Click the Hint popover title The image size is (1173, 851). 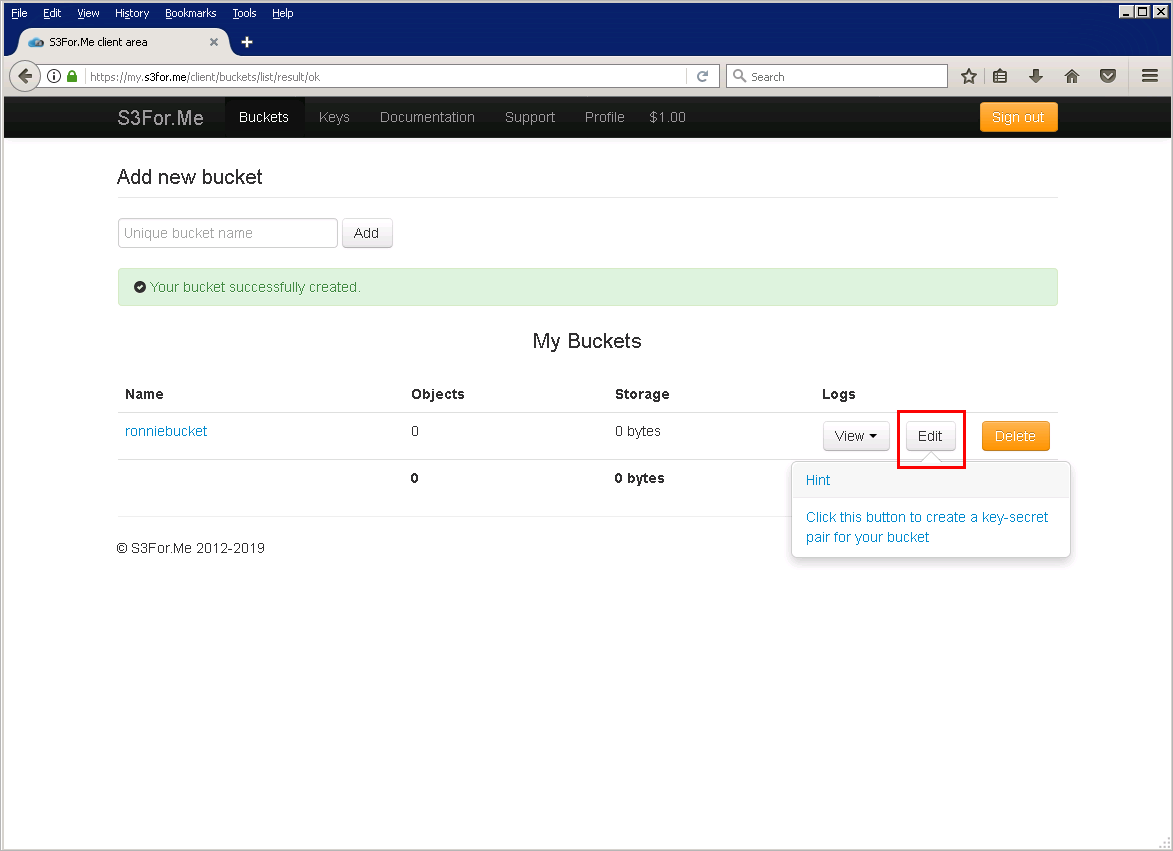[x=818, y=480]
